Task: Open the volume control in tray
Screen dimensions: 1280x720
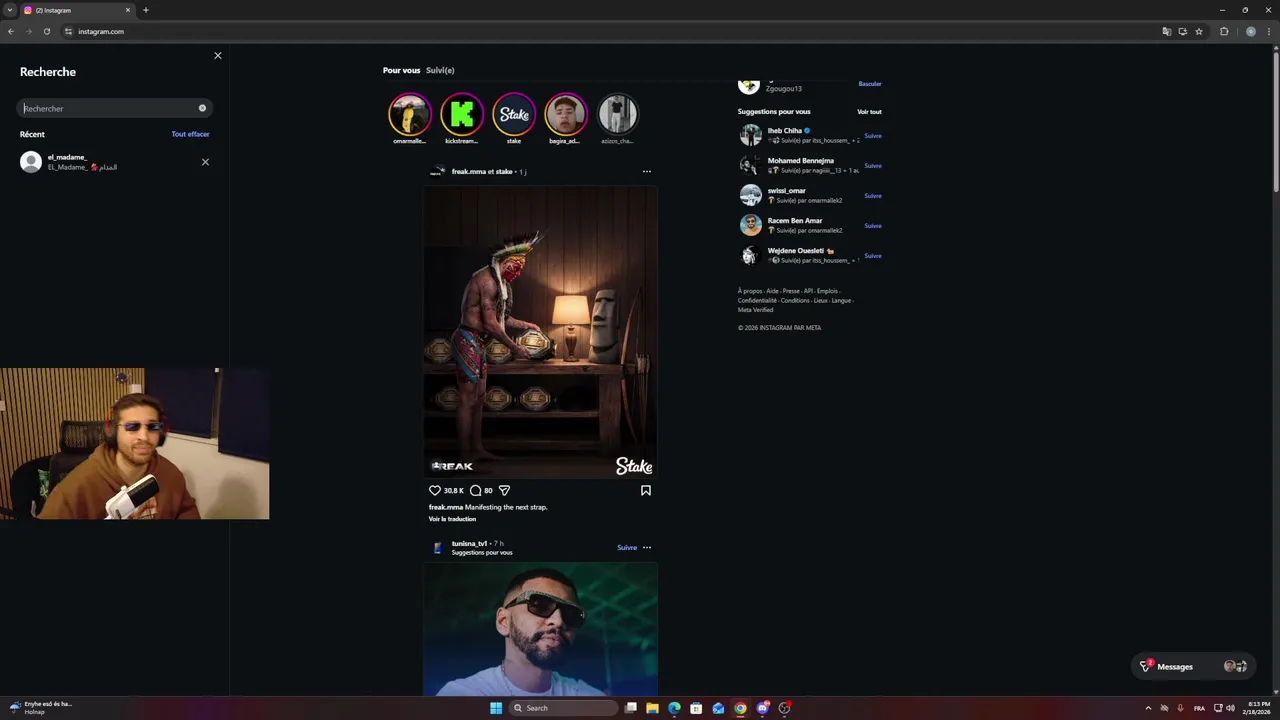Action: [x=1230, y=708]
